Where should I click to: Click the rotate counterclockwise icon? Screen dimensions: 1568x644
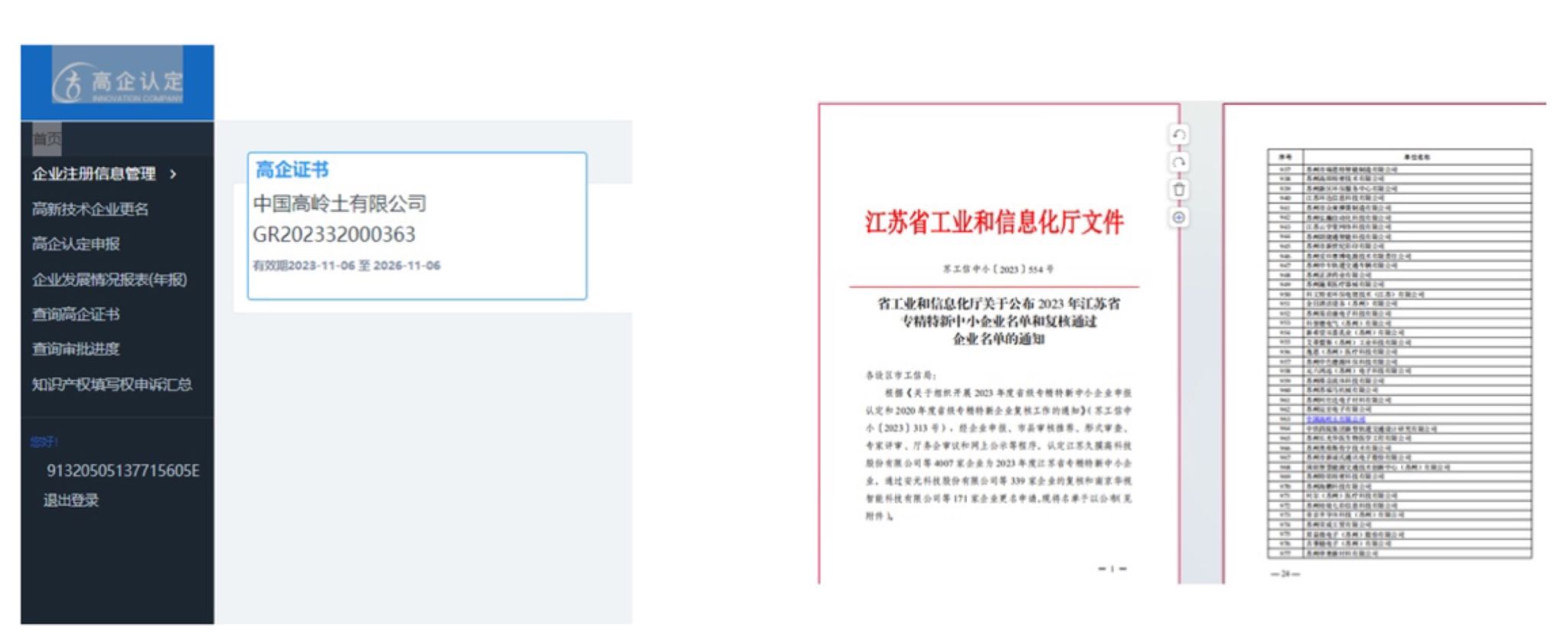click(x=1178, y=135)
